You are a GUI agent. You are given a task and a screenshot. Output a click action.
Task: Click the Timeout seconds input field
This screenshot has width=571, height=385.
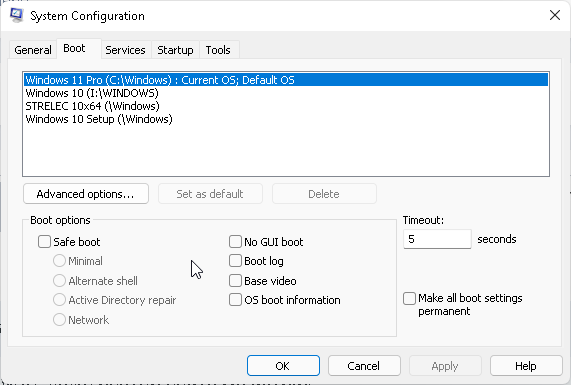[x=437, y=239]
